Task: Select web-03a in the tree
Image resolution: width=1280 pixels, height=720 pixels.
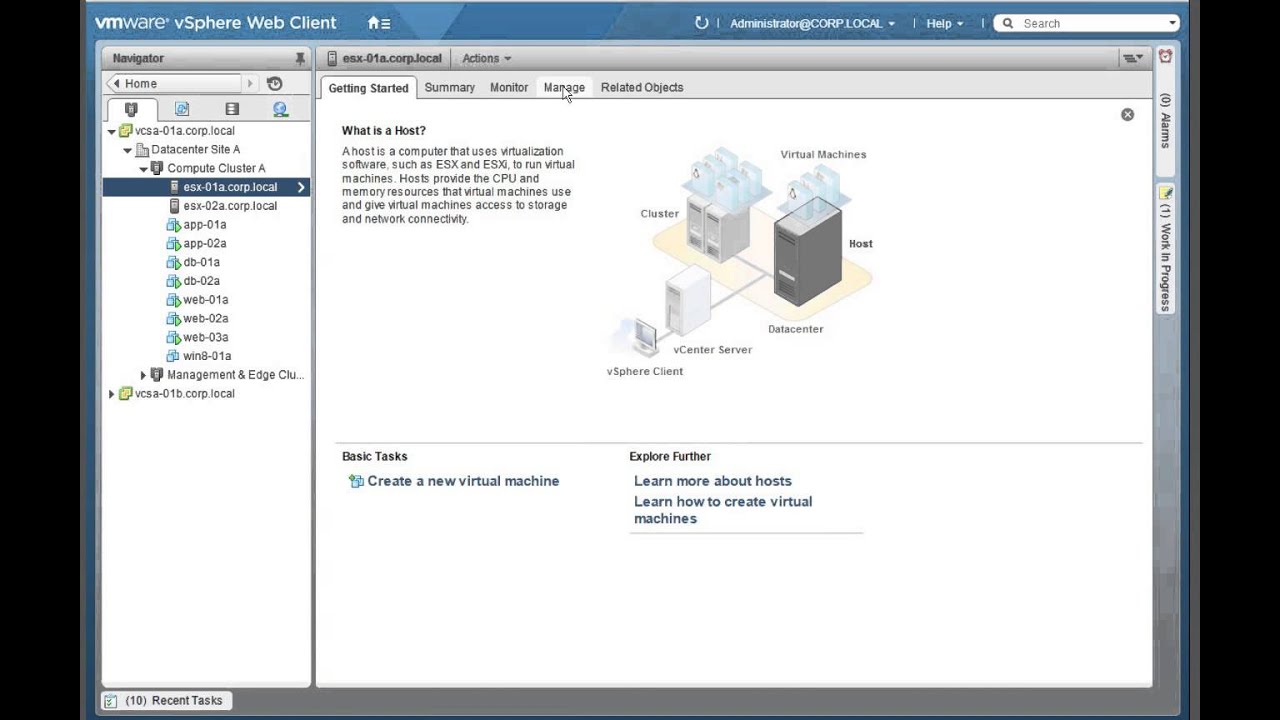Action: (205, 338)
